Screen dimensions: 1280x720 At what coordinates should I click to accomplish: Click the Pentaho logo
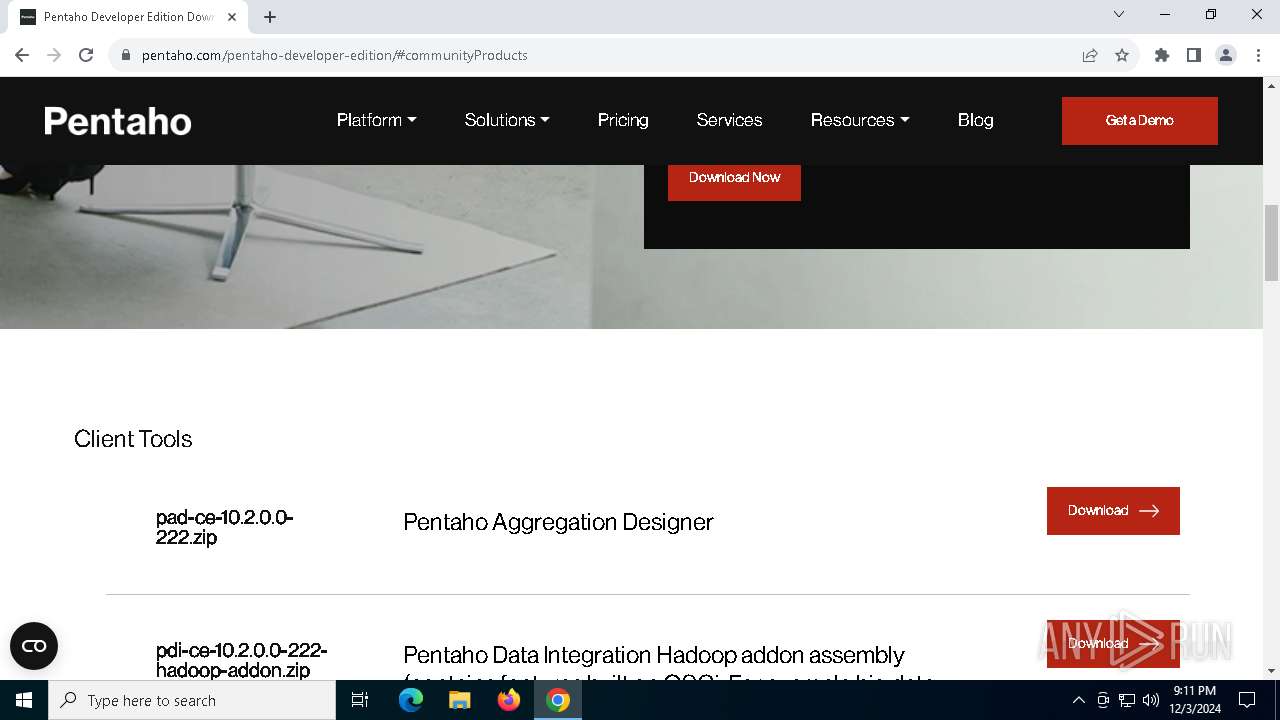pyautogui.click(x=118, y=121)
